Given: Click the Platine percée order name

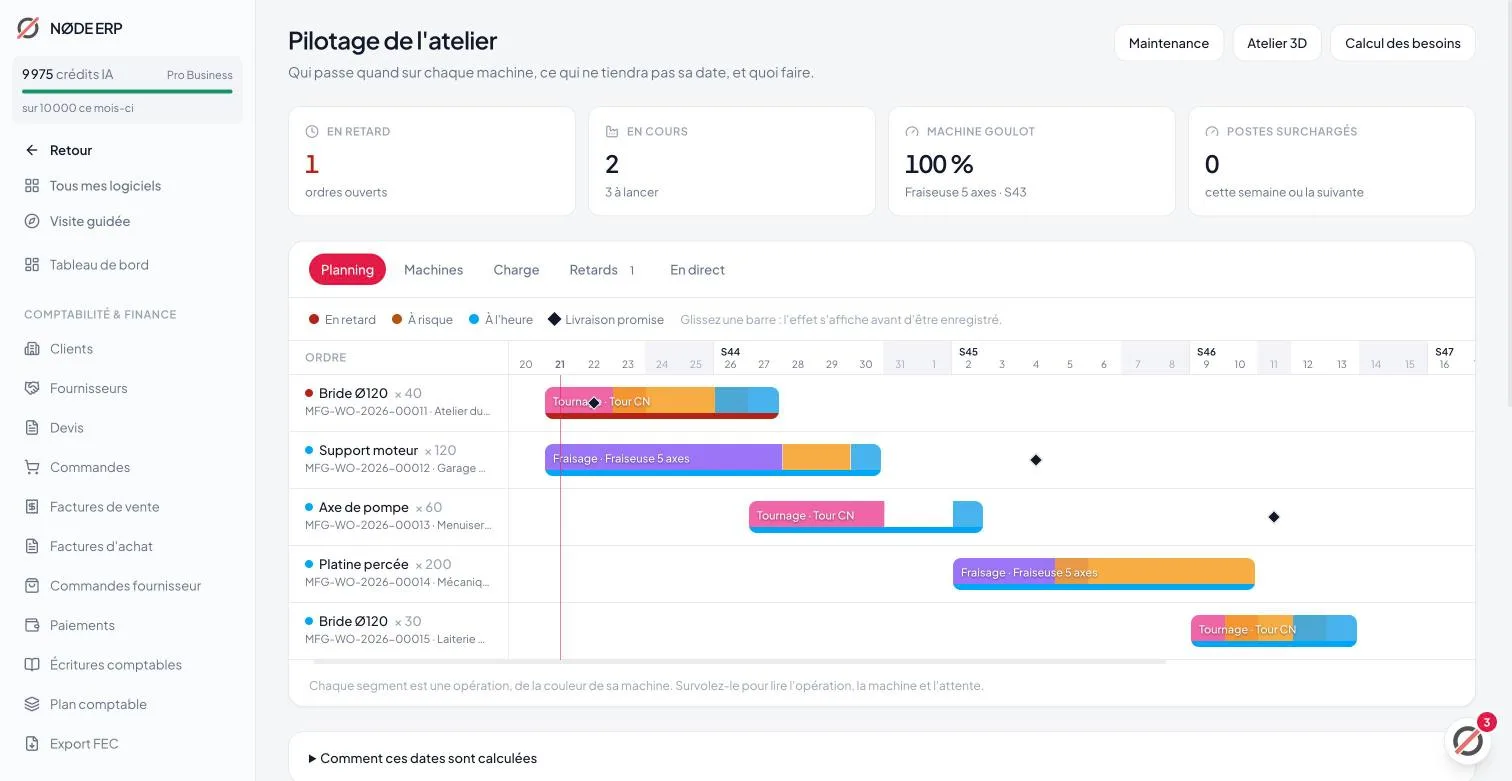Looking at the screenshot, I should click(364, 564).
